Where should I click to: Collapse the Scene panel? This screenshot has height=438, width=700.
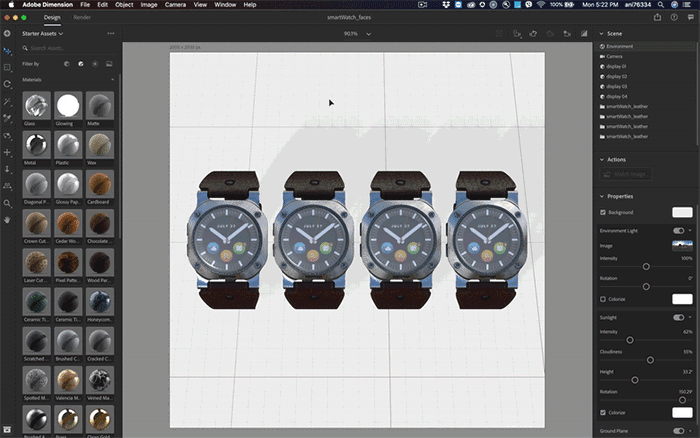[x=601, y=33]
